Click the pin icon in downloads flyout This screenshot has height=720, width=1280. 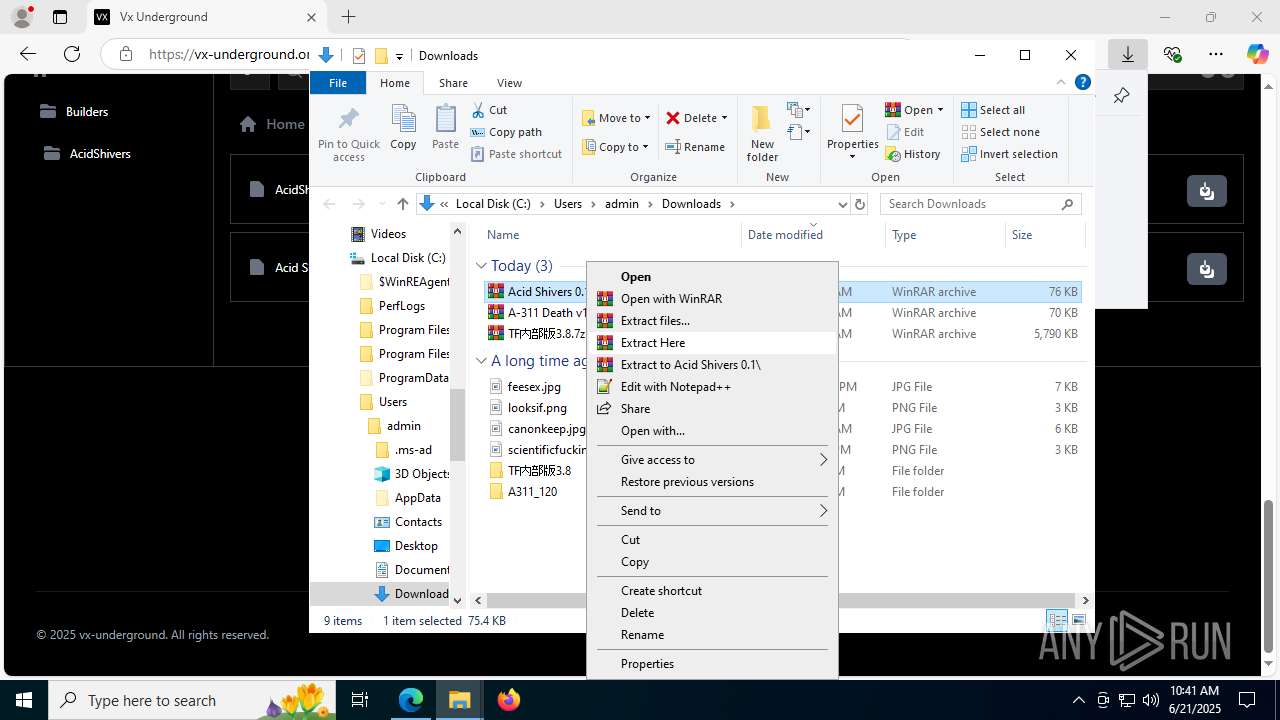tap(1121, 96)
